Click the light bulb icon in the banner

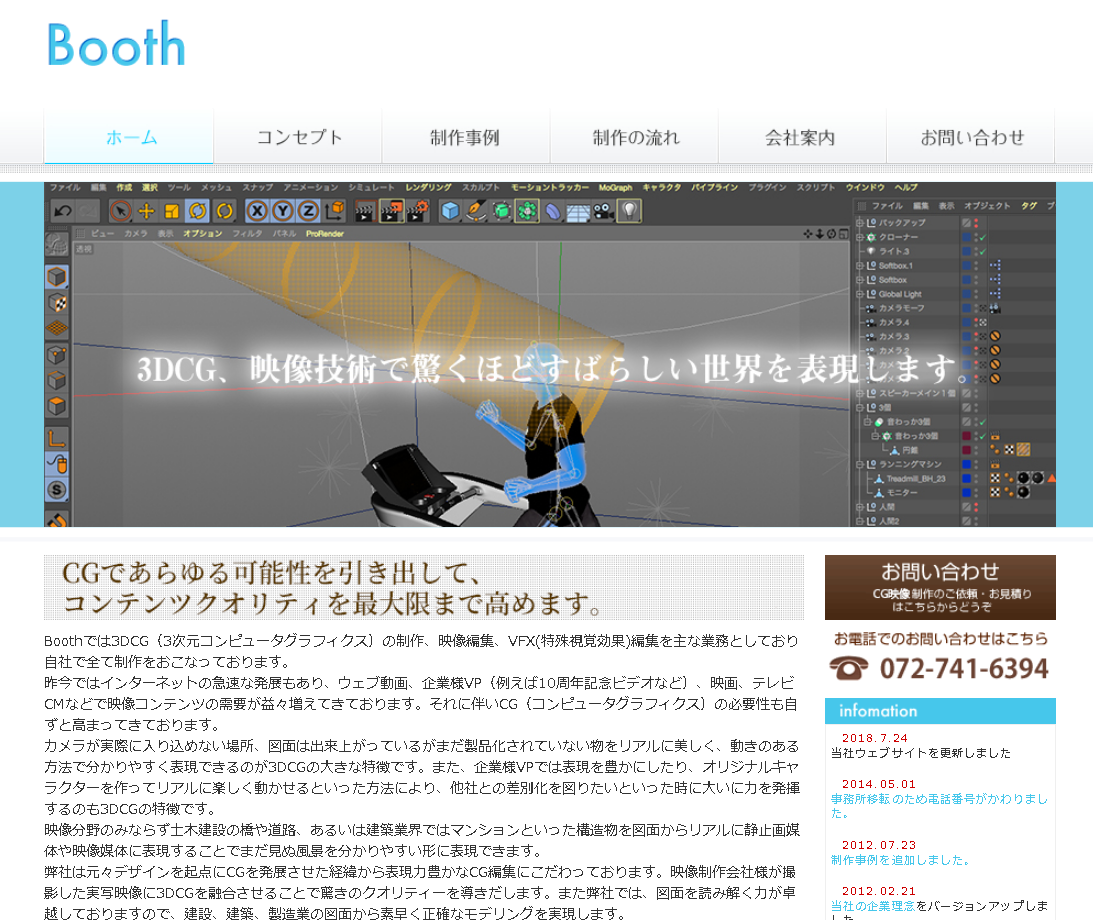(x=629, y=210)
